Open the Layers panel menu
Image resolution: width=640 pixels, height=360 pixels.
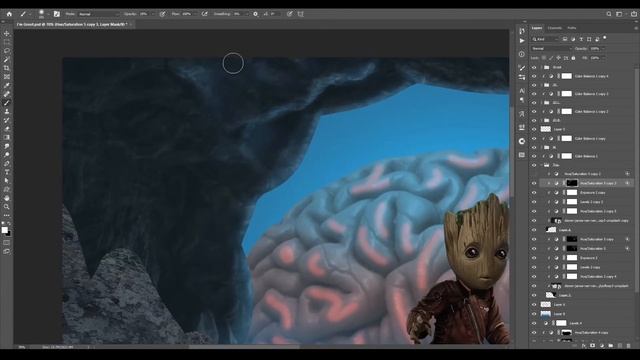(636, 28)
